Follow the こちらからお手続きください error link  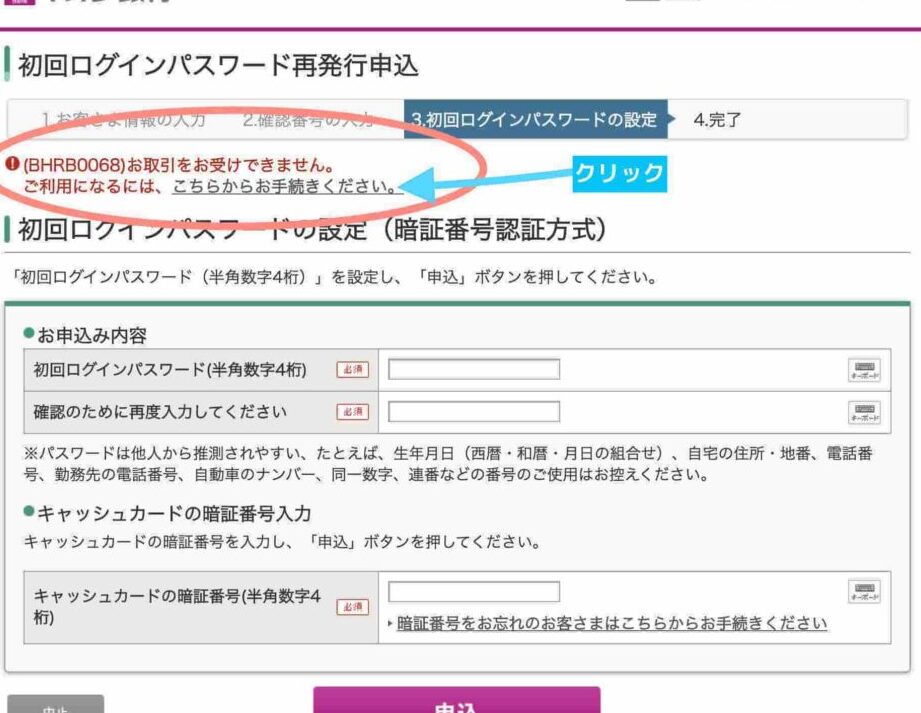pos(283,186)
